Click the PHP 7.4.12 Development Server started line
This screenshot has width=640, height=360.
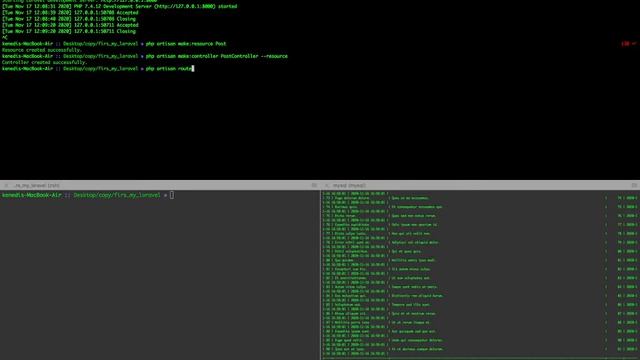click(119, 6)
